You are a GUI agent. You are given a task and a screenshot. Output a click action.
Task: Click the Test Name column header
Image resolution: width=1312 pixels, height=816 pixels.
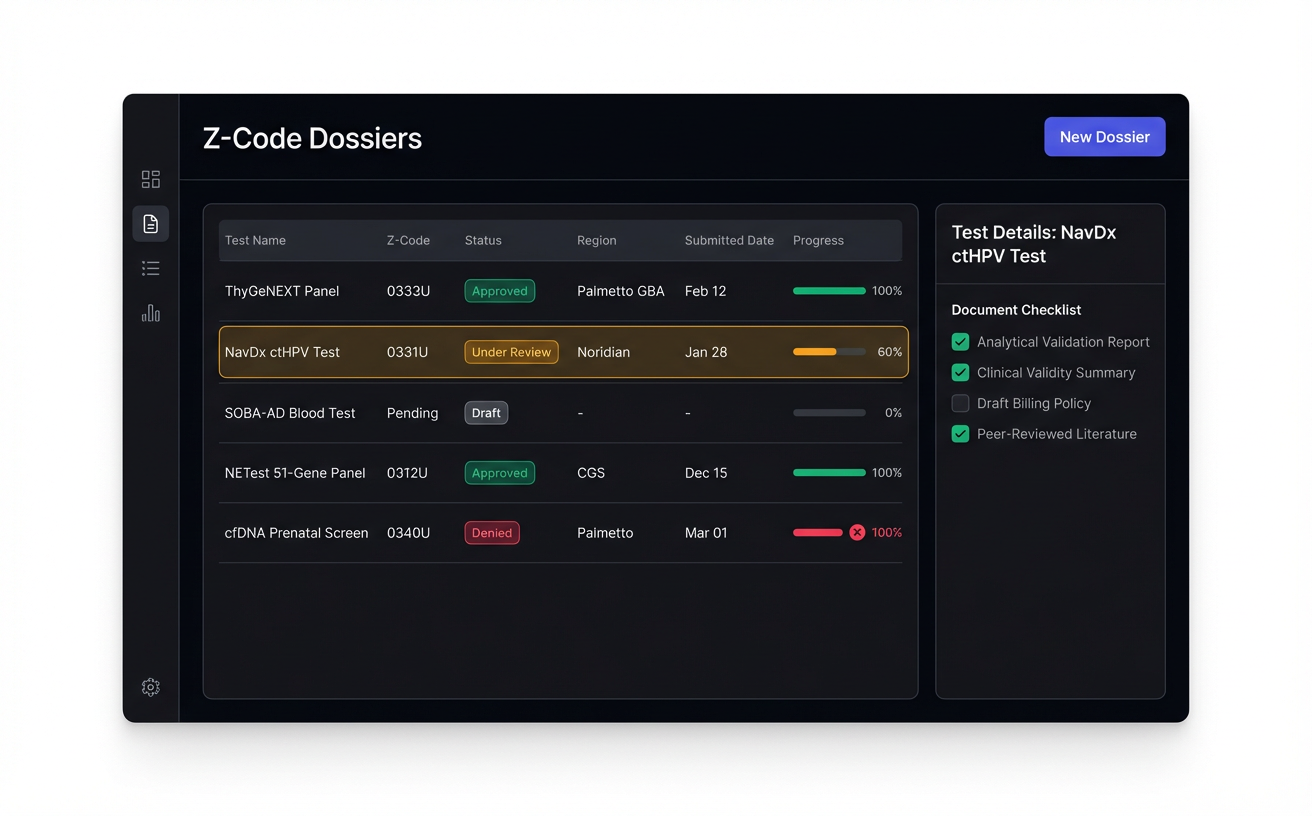coord(255,240)
